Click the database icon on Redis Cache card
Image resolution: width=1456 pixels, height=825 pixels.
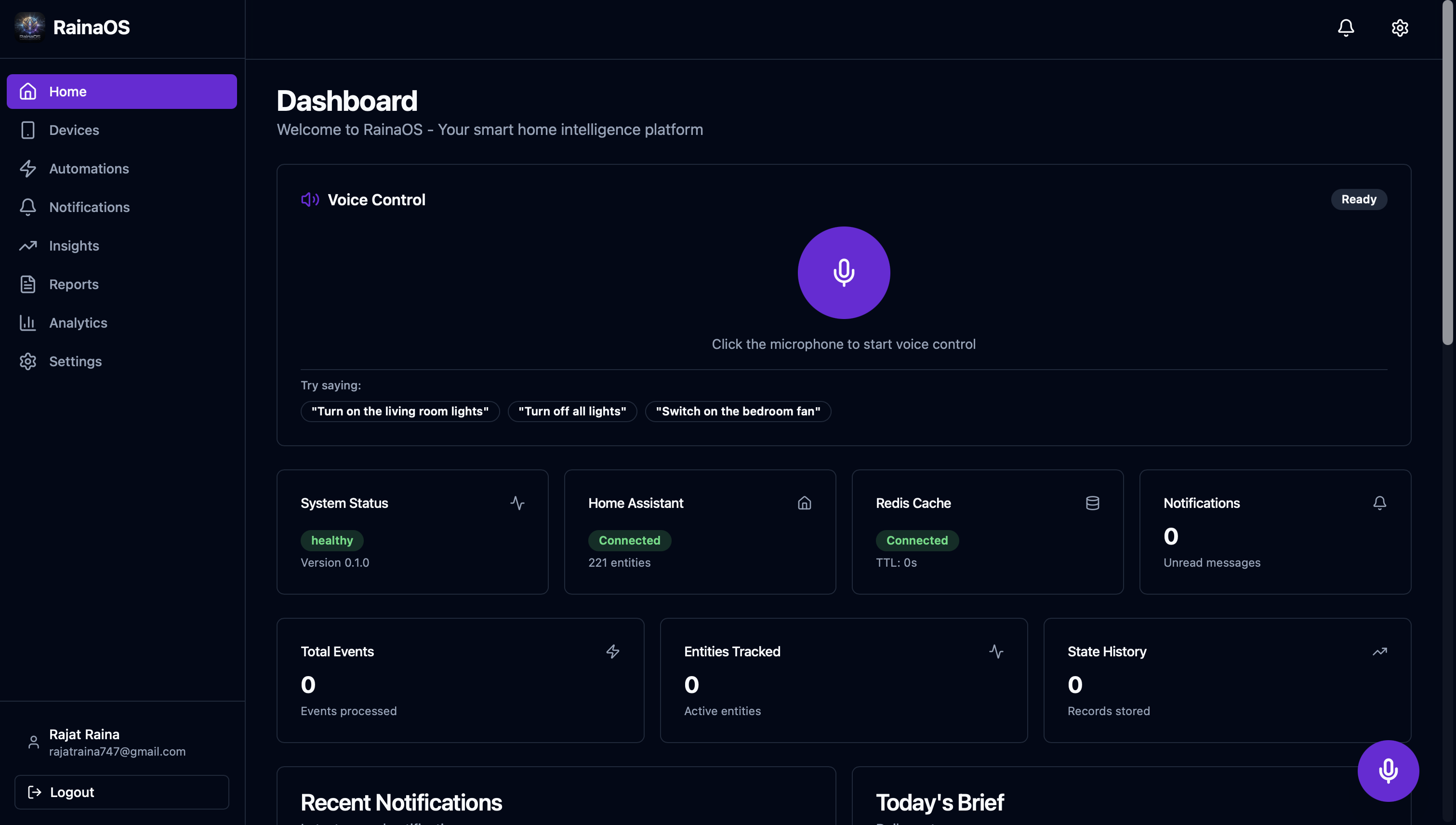[1092, 503]
